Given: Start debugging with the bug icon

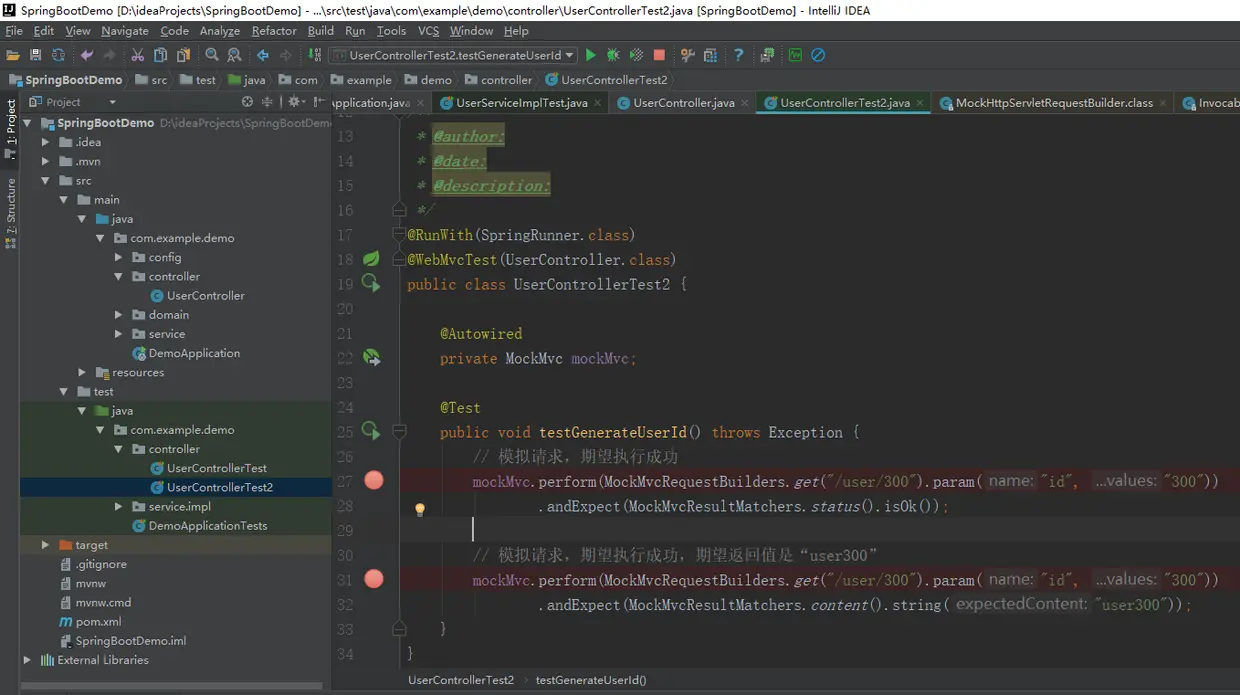Looking at the screenshot, I should [613, 55].
